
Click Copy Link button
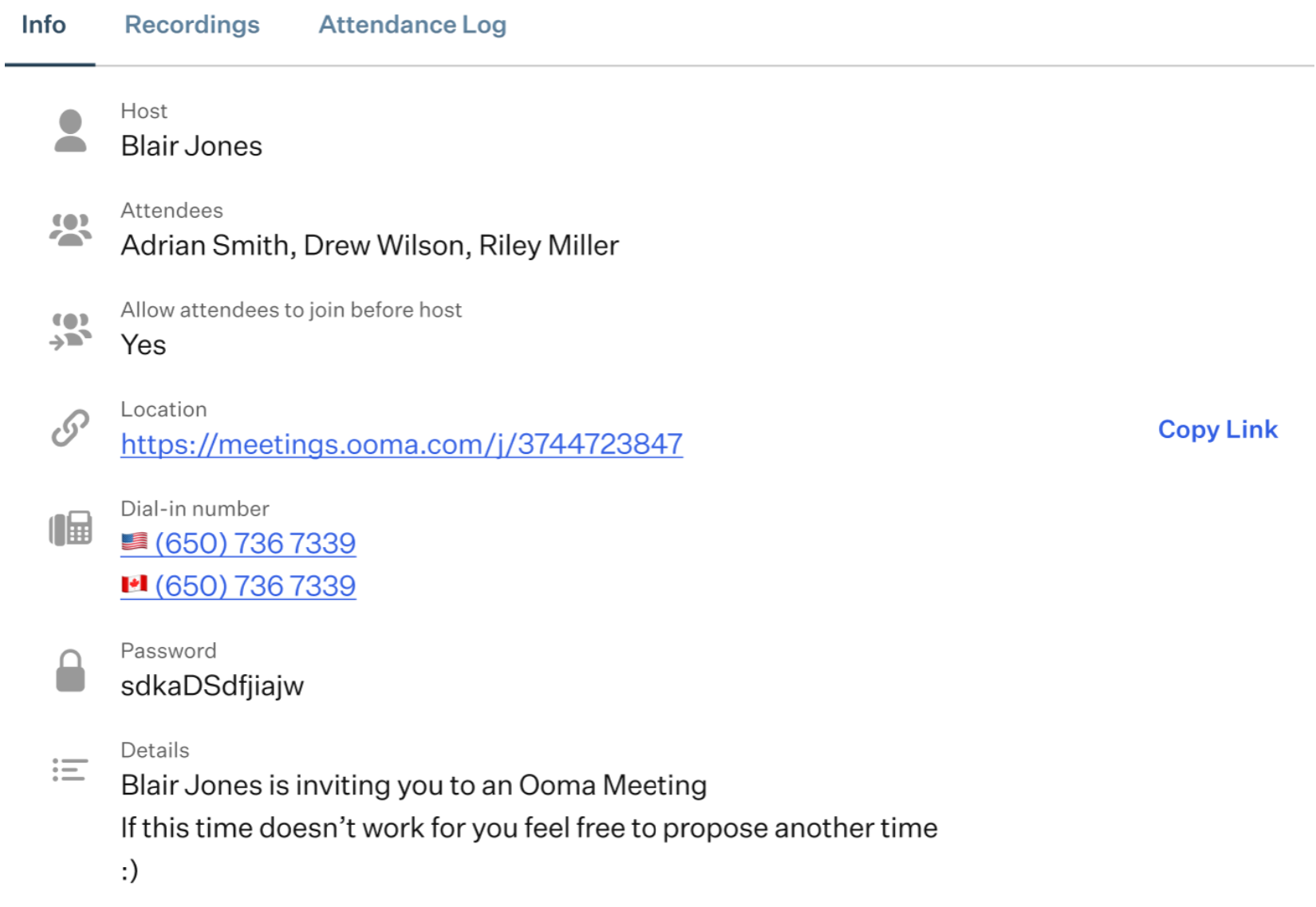(x=1217, y=429)
